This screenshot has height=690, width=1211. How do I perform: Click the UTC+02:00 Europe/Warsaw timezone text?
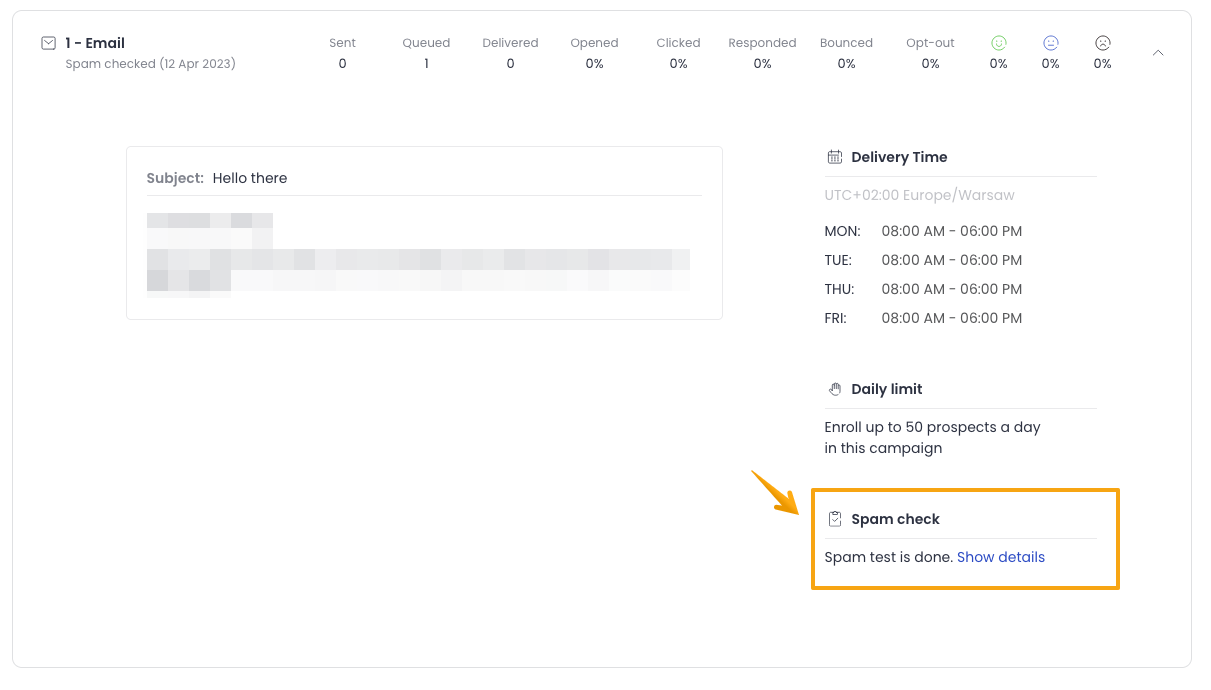(919, 195)
